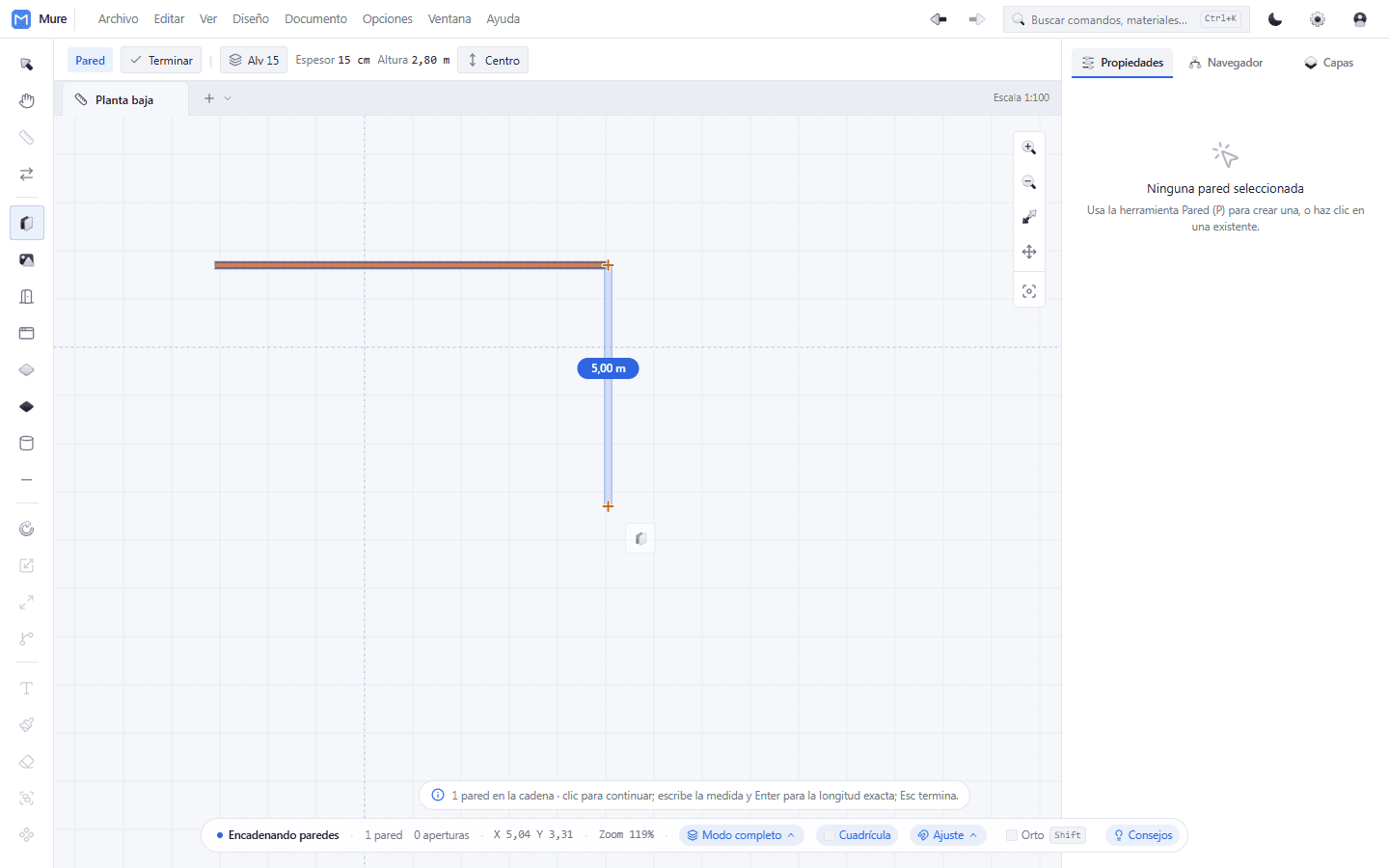
Task: Click the command search box
Action: click(x=1126, y=19)
